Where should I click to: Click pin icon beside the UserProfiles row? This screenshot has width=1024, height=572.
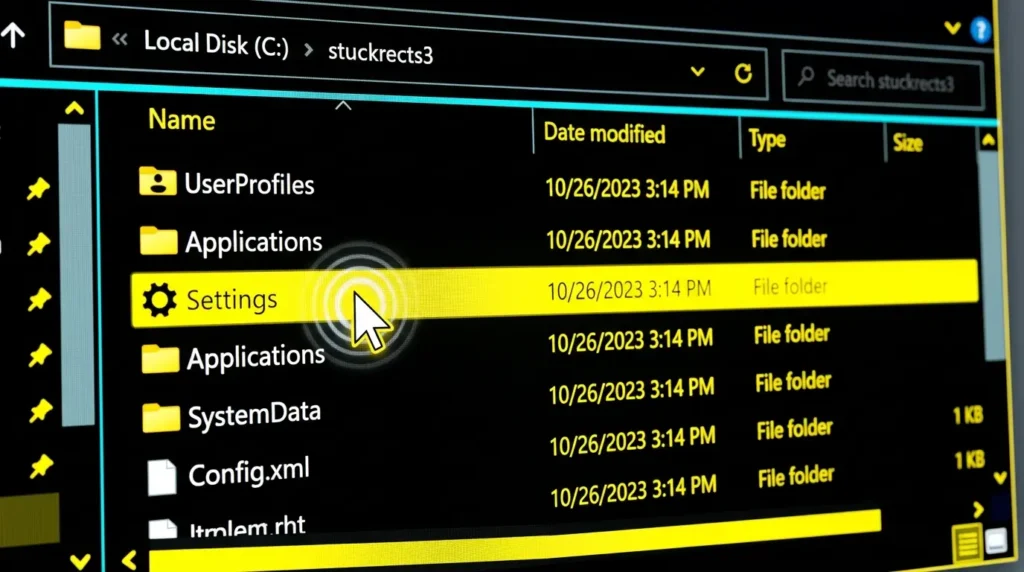click(x=38, y=189)
